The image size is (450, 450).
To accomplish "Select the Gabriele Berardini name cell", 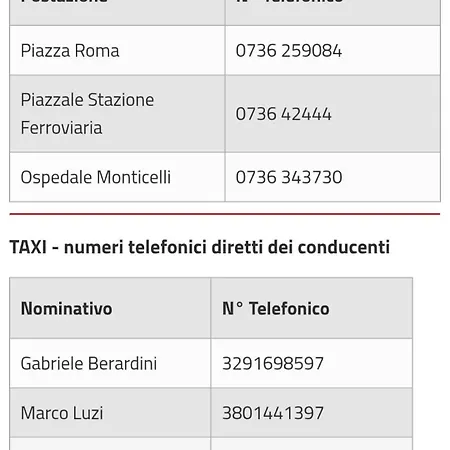I will coord(110,363).
